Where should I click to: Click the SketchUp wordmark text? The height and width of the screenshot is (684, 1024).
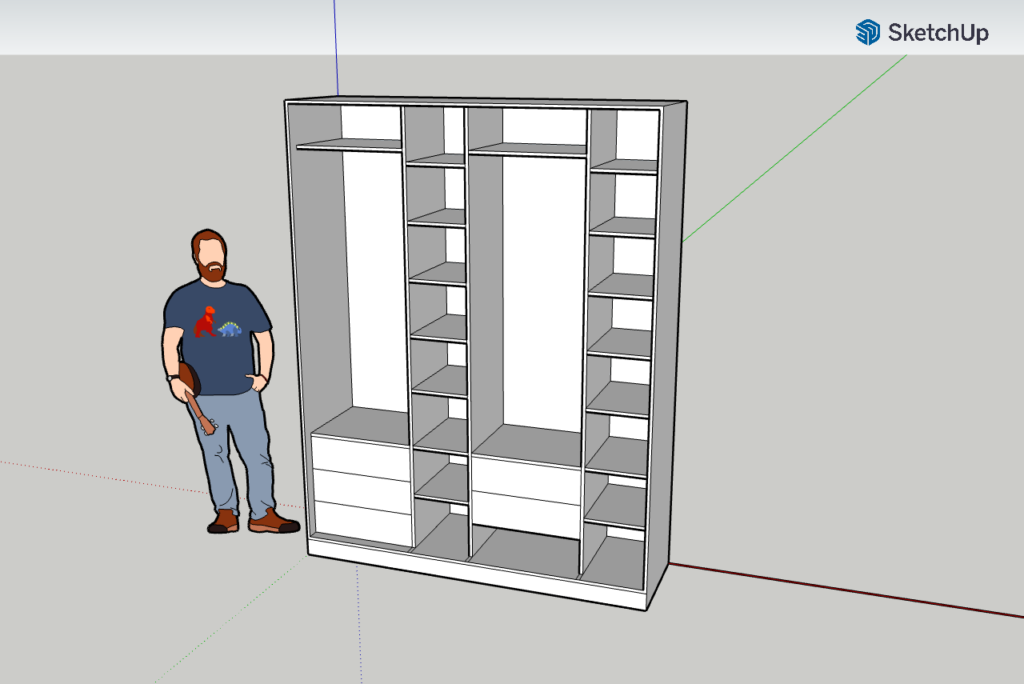pos(938,33)
